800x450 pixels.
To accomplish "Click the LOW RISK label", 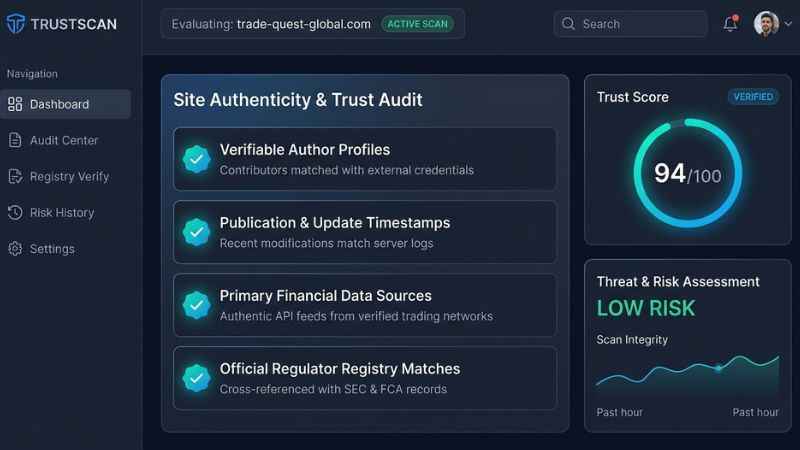I will pyautogui.click(x=646, y=308).
